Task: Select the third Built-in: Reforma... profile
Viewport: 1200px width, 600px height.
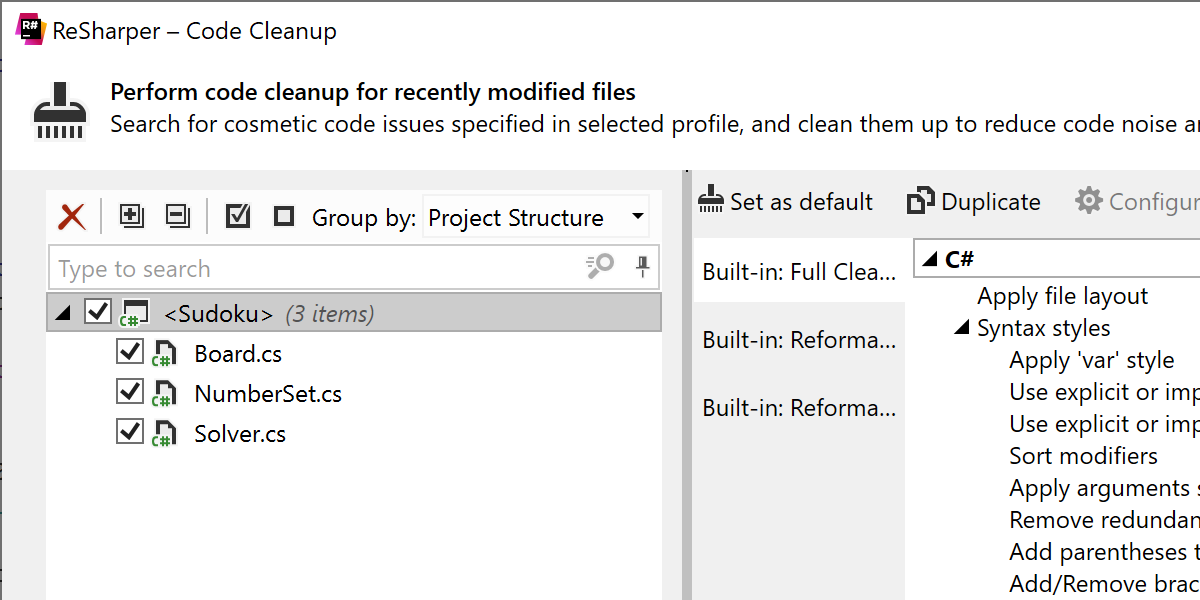Action: pyautogui.click(x=799, y=408)
